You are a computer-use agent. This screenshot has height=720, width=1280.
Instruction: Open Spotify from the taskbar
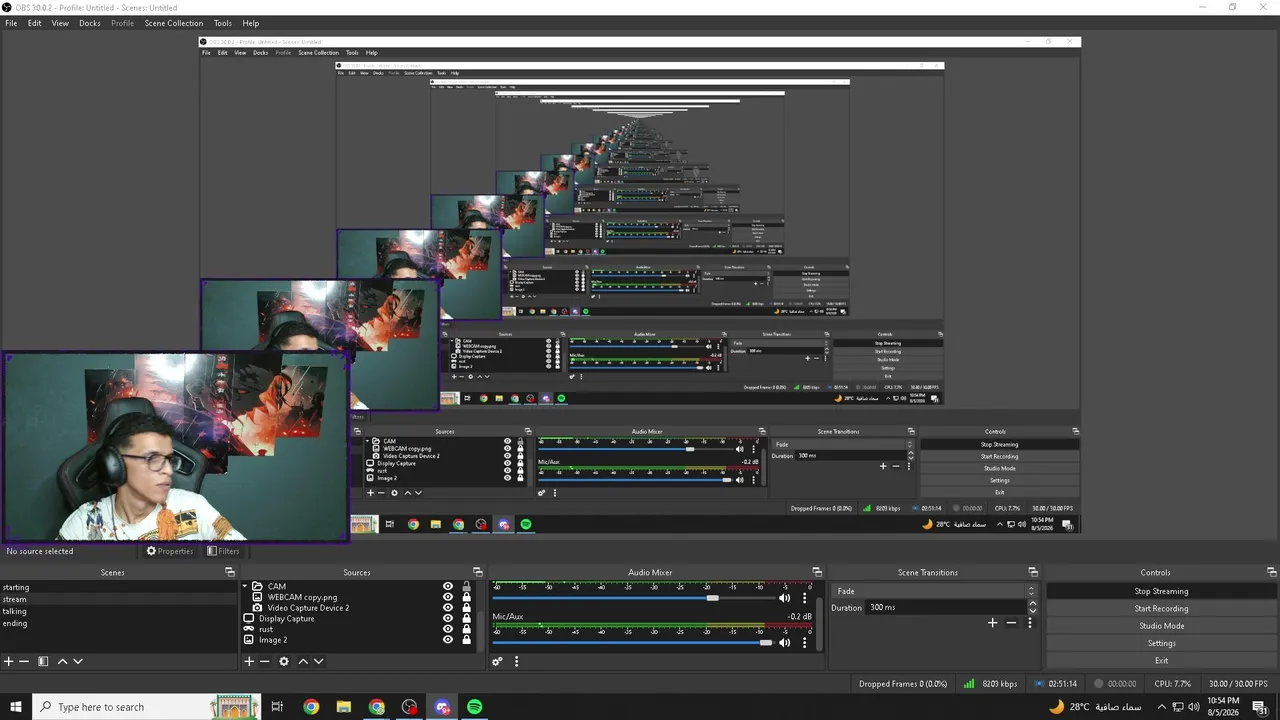[x=475, y=707]
